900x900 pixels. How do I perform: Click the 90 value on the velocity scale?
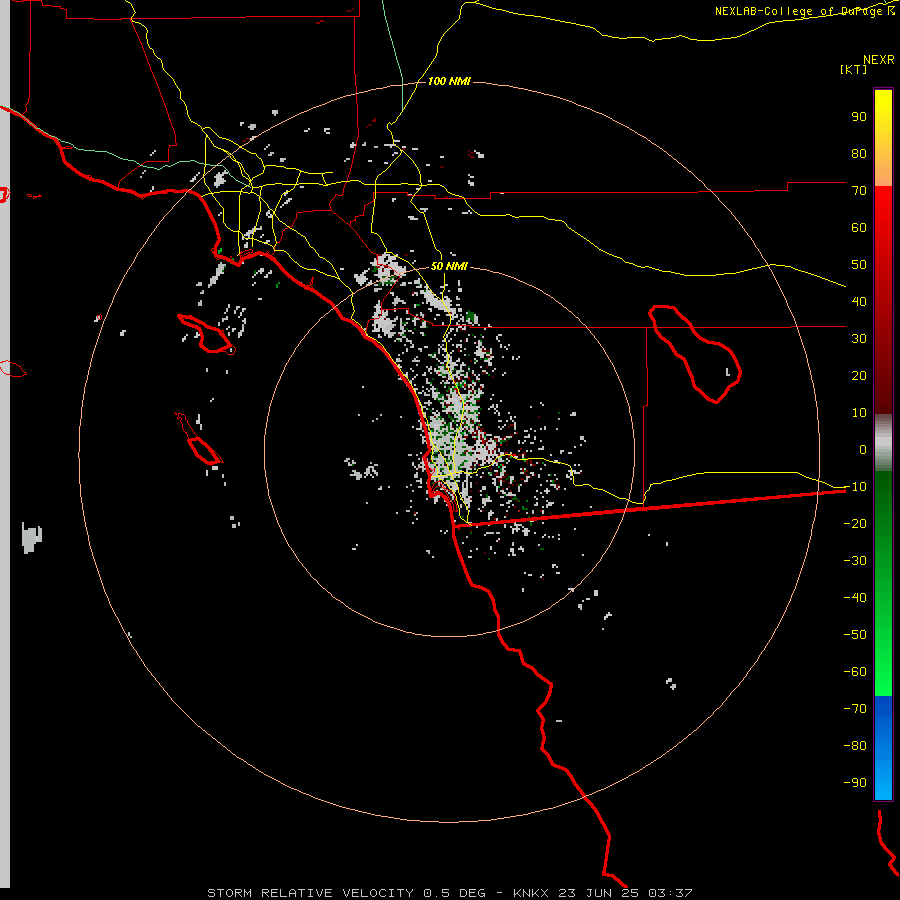(x=859, y=117)
